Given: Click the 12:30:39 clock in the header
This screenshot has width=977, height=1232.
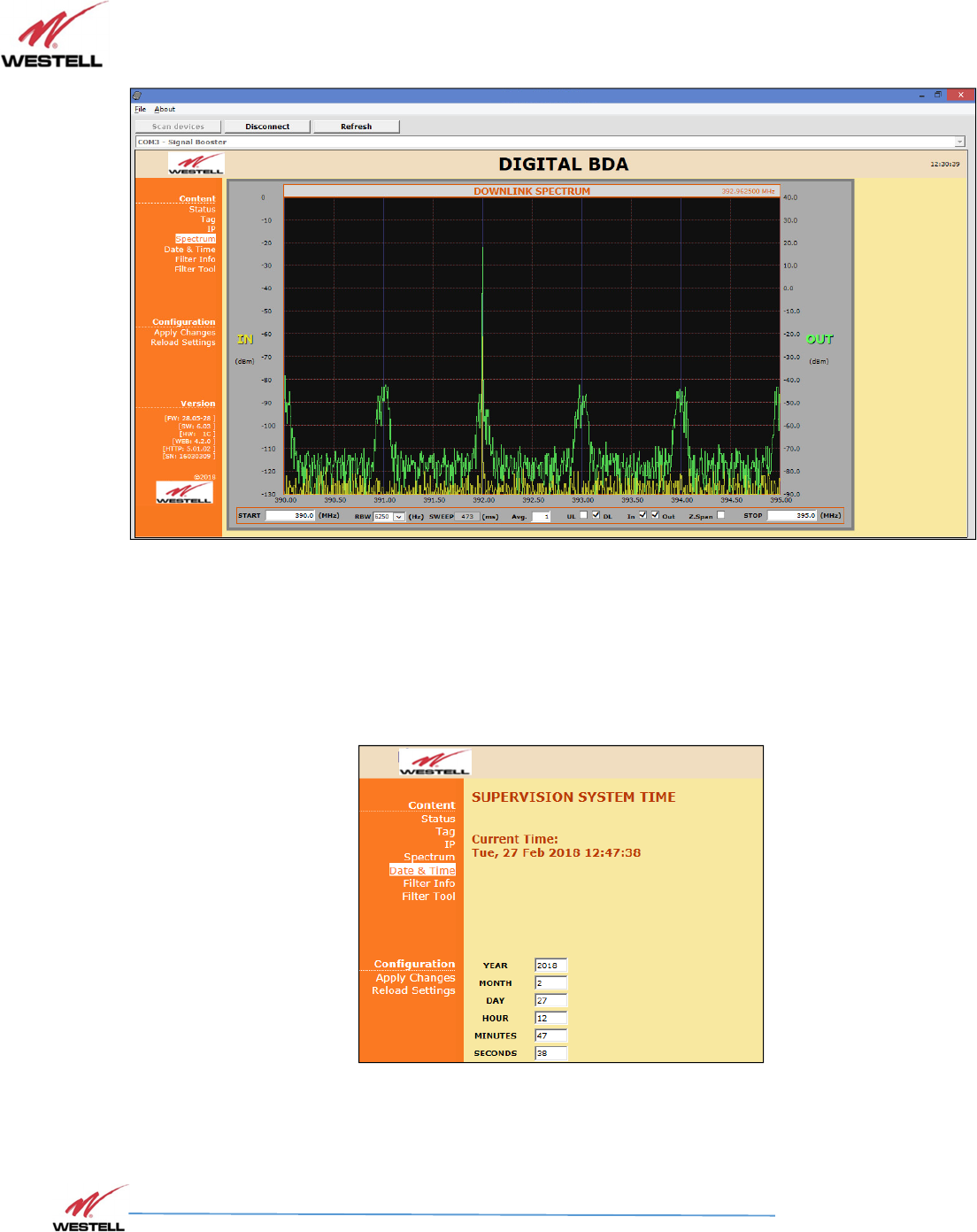Looking at the screenshot, I should pos(944,165).
